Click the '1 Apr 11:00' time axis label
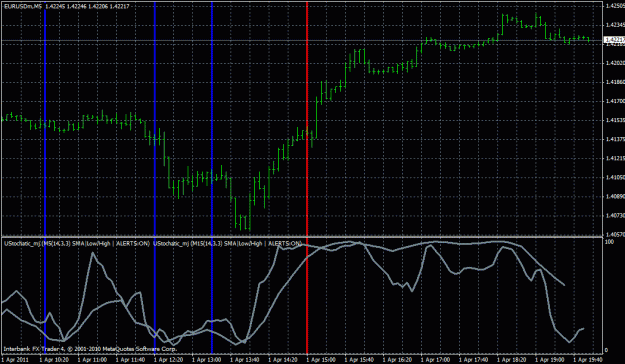Image resolution: width=625 pixels, height=364 pixels. [x=92, y=360]
